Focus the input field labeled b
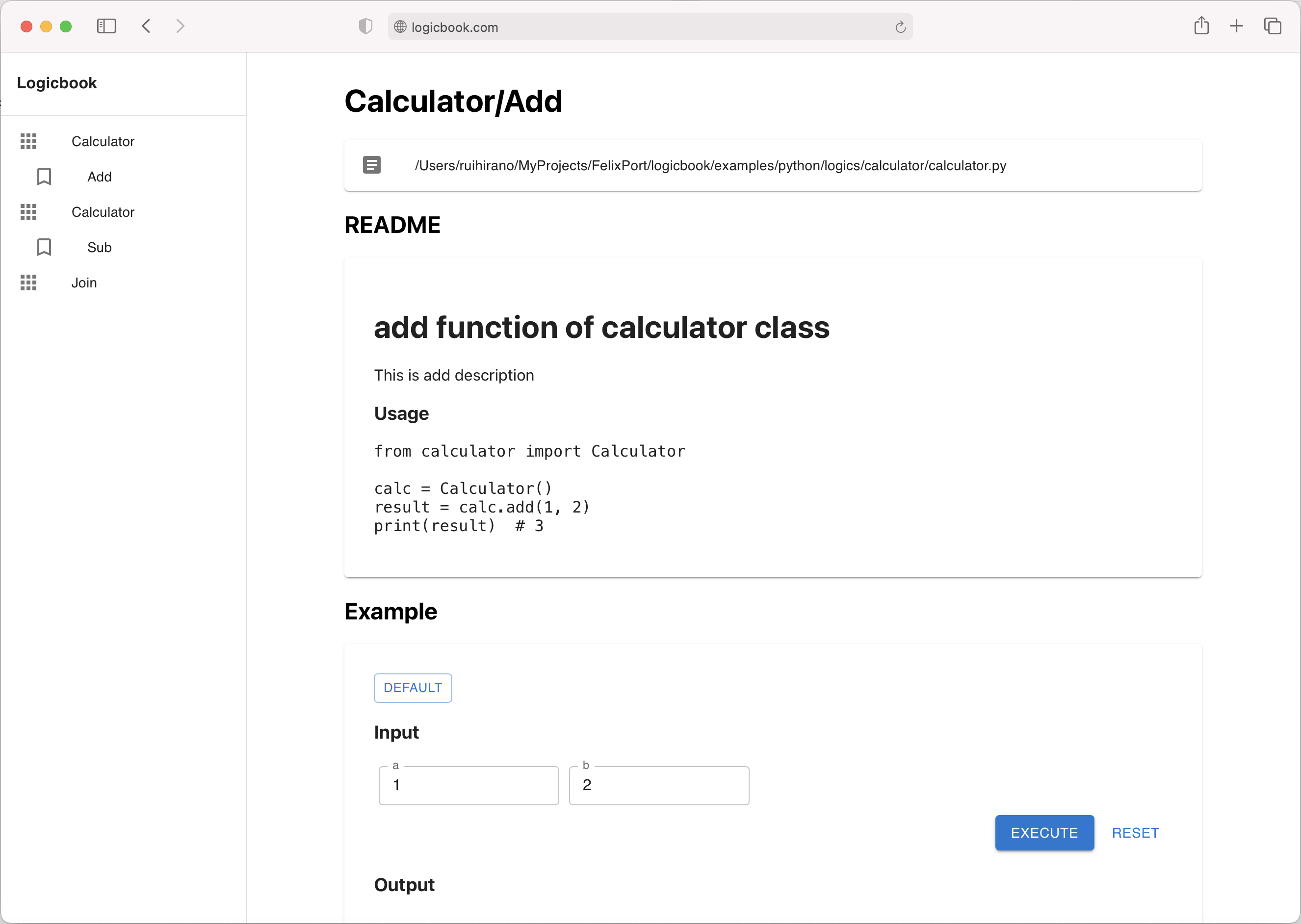The width and height of the screenshot is (1301, 924). click(x=658, y=785)
